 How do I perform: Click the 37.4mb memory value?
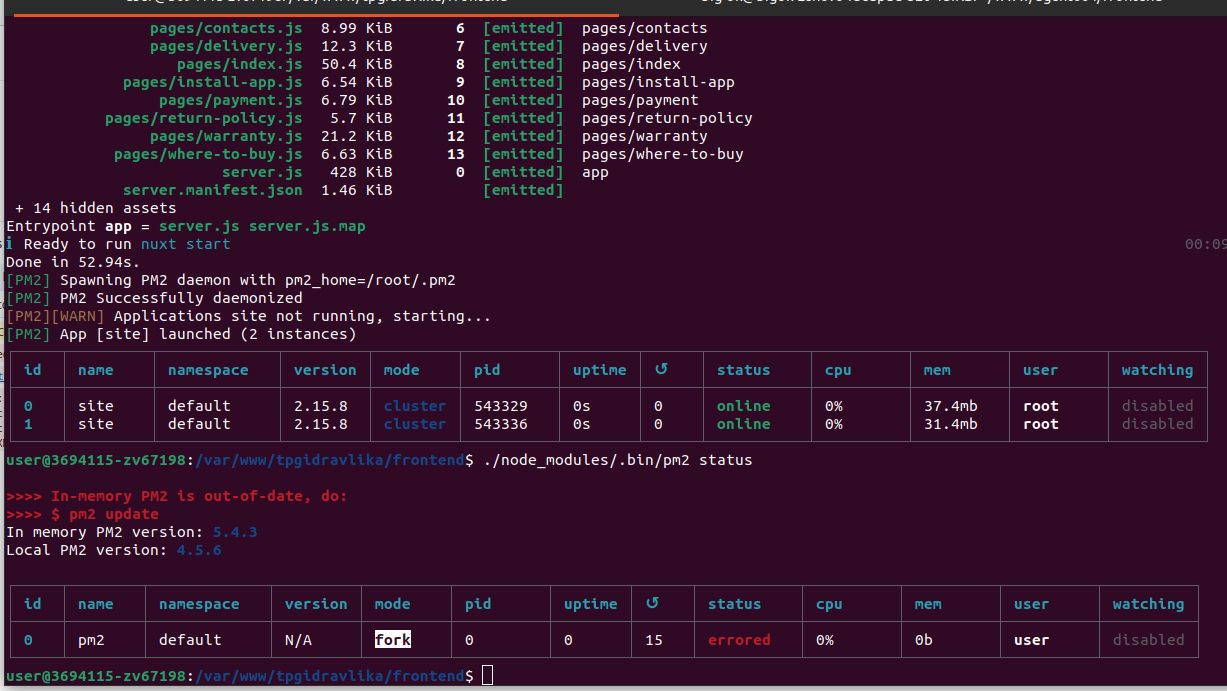951,406
